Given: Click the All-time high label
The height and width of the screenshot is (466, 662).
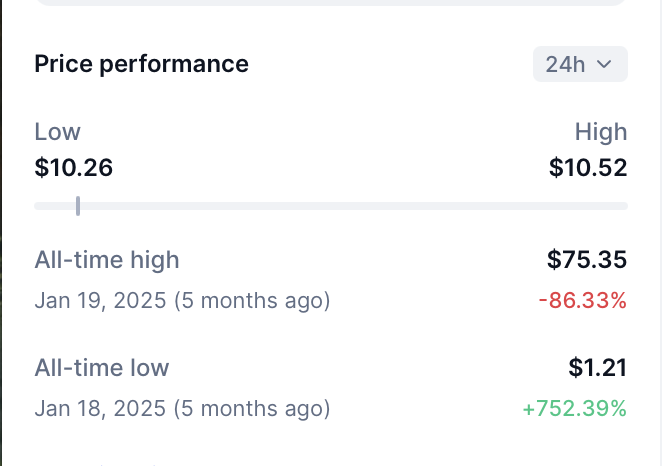Looking at the screenshot, I should tap(107, 260).
